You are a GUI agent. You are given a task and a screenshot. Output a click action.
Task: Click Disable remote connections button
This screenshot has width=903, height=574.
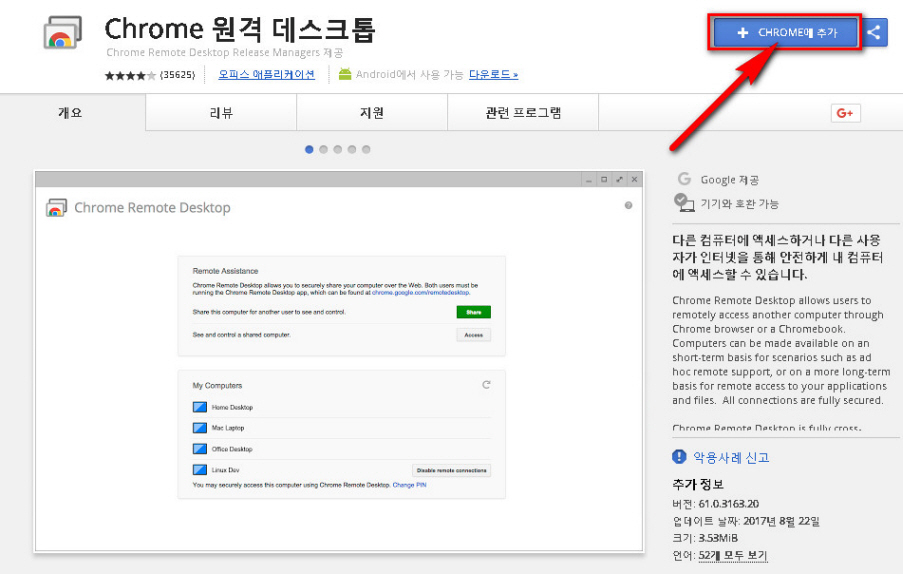(452, 470)
